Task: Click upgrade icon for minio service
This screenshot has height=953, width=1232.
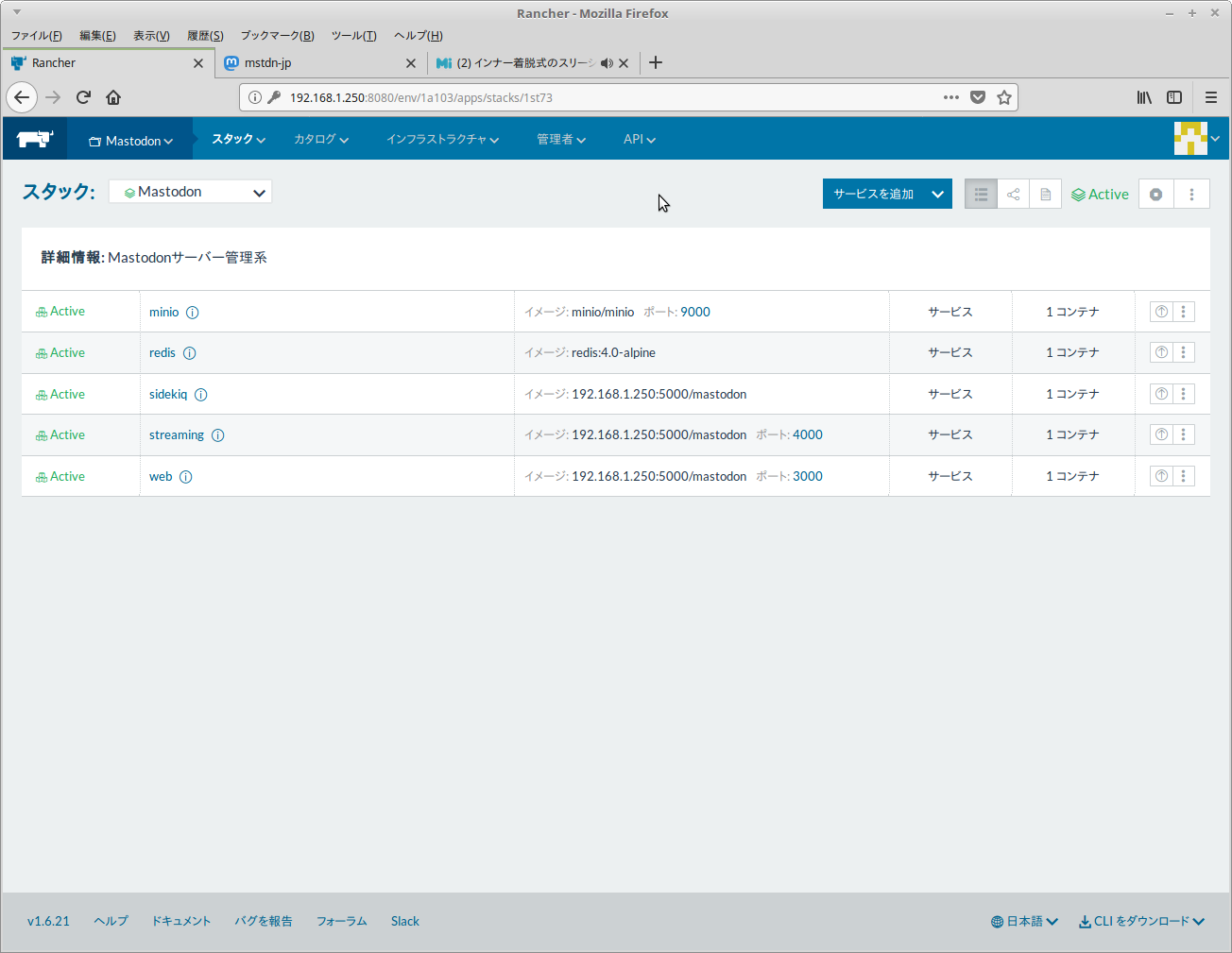Action: [x=1161, y=312]
